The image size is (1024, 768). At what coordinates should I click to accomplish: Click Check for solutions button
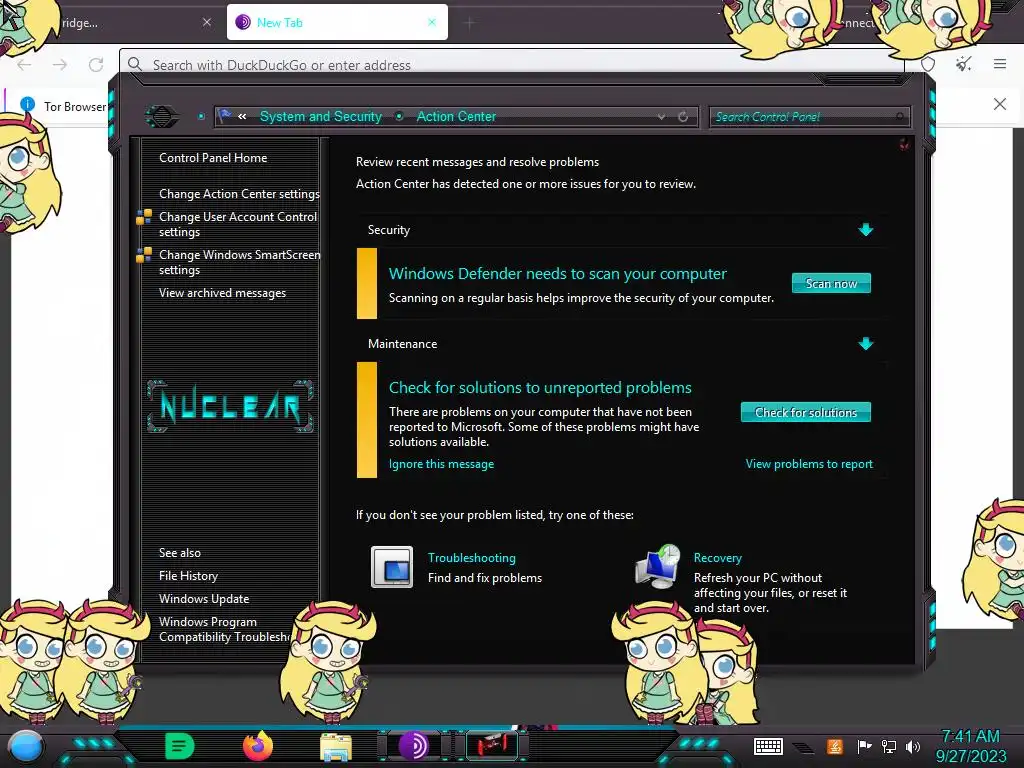pos(805,412)
